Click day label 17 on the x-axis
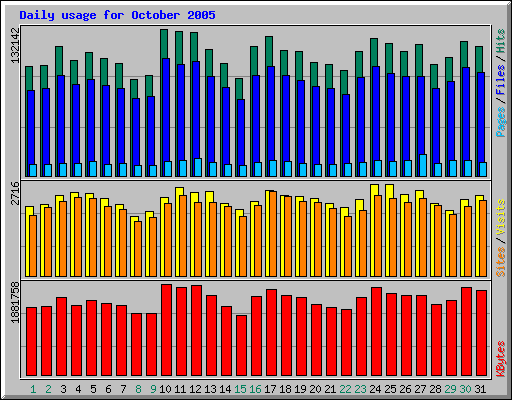Screen dimensions: 512x400 [x=270, y=389]
